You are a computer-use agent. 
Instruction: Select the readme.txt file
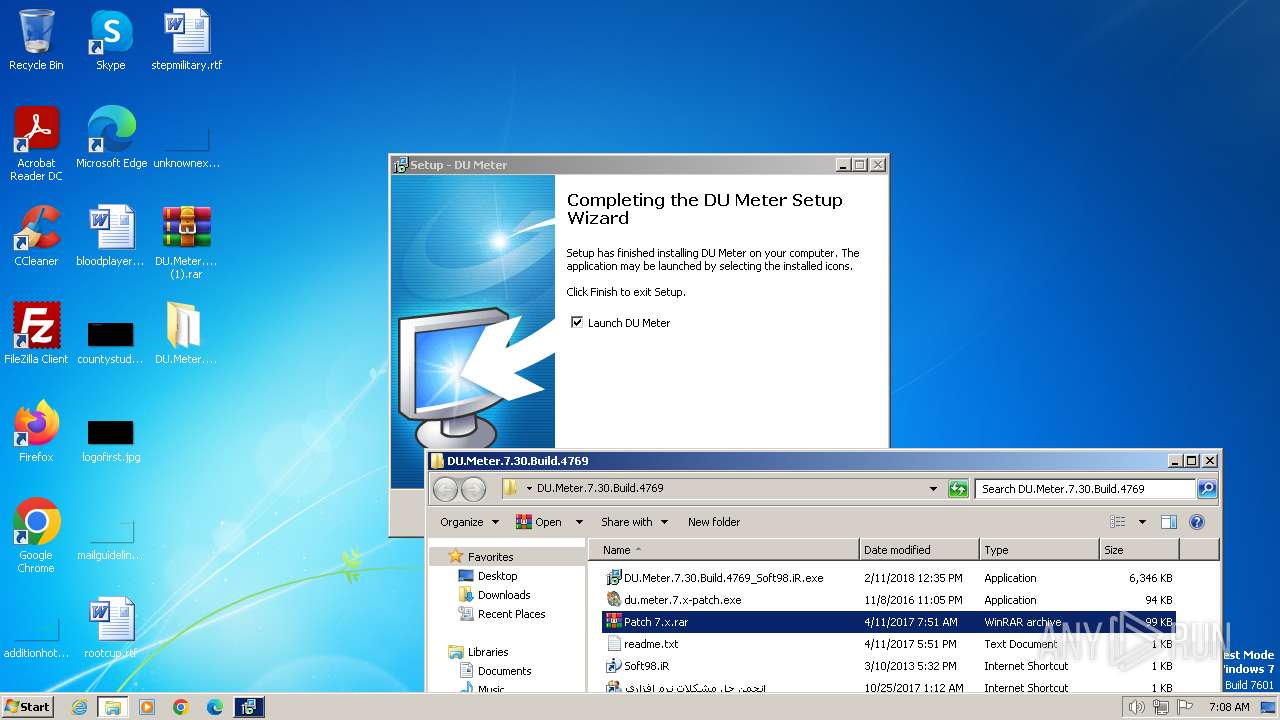890,644
